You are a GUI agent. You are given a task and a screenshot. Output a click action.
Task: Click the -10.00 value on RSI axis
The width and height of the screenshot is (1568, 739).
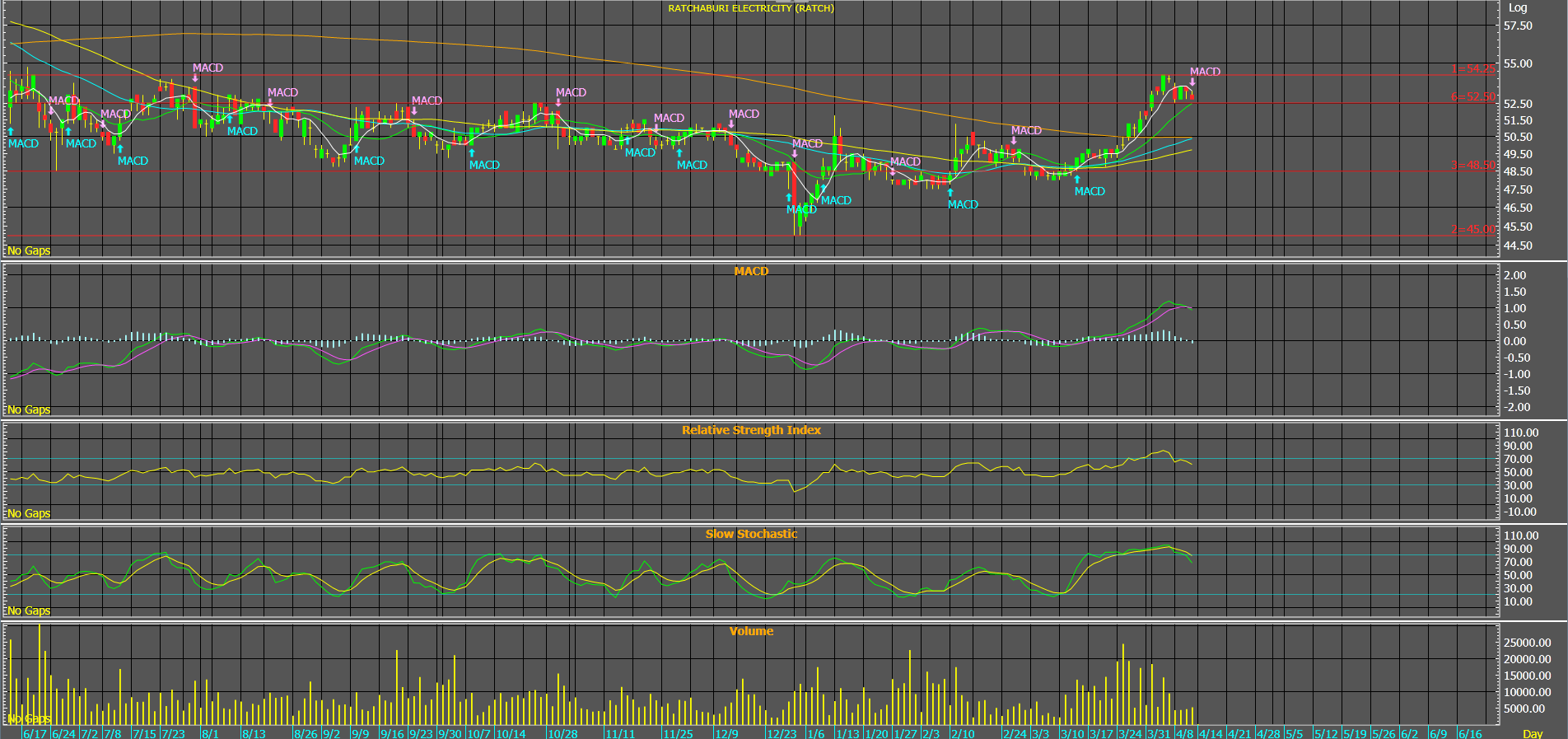pyautogui.click(x=1520, y=512)
